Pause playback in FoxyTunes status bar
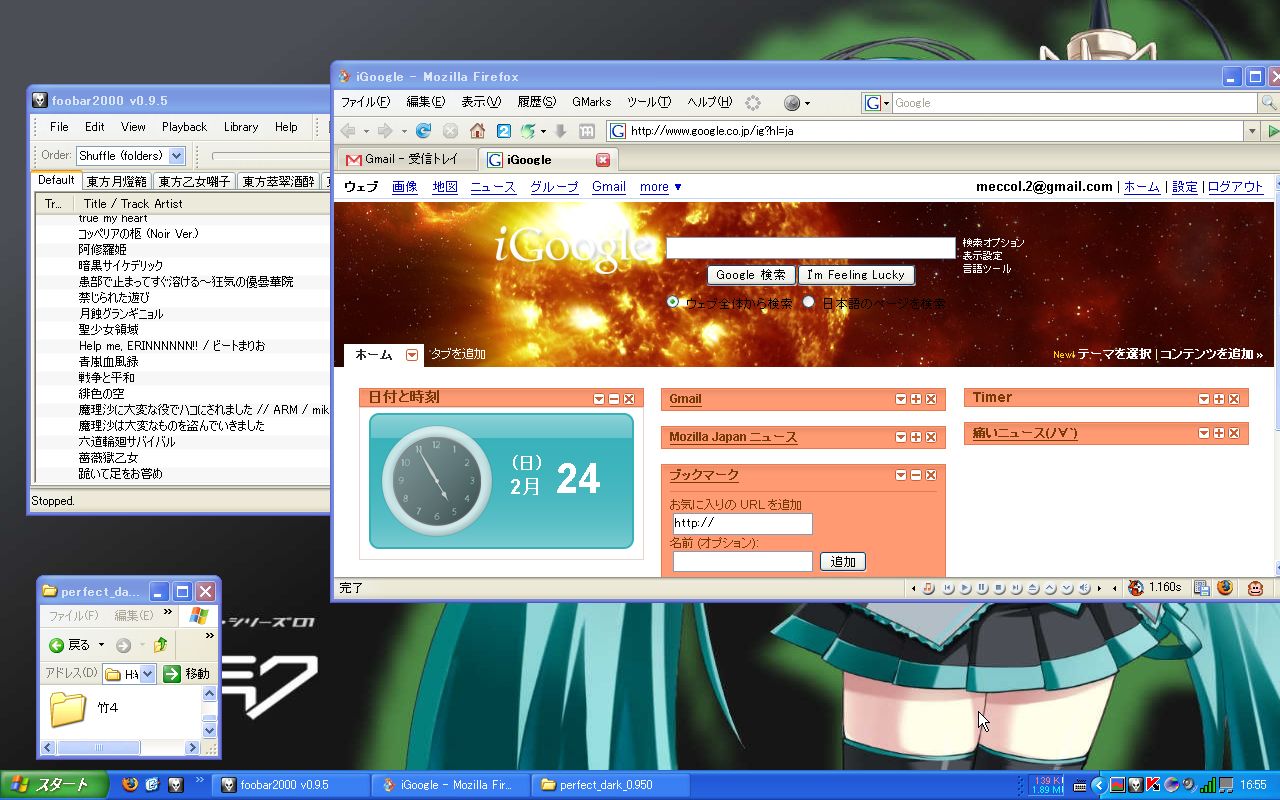The height and width of the screenshot is (800, 1280). click(x=983, y=588)
